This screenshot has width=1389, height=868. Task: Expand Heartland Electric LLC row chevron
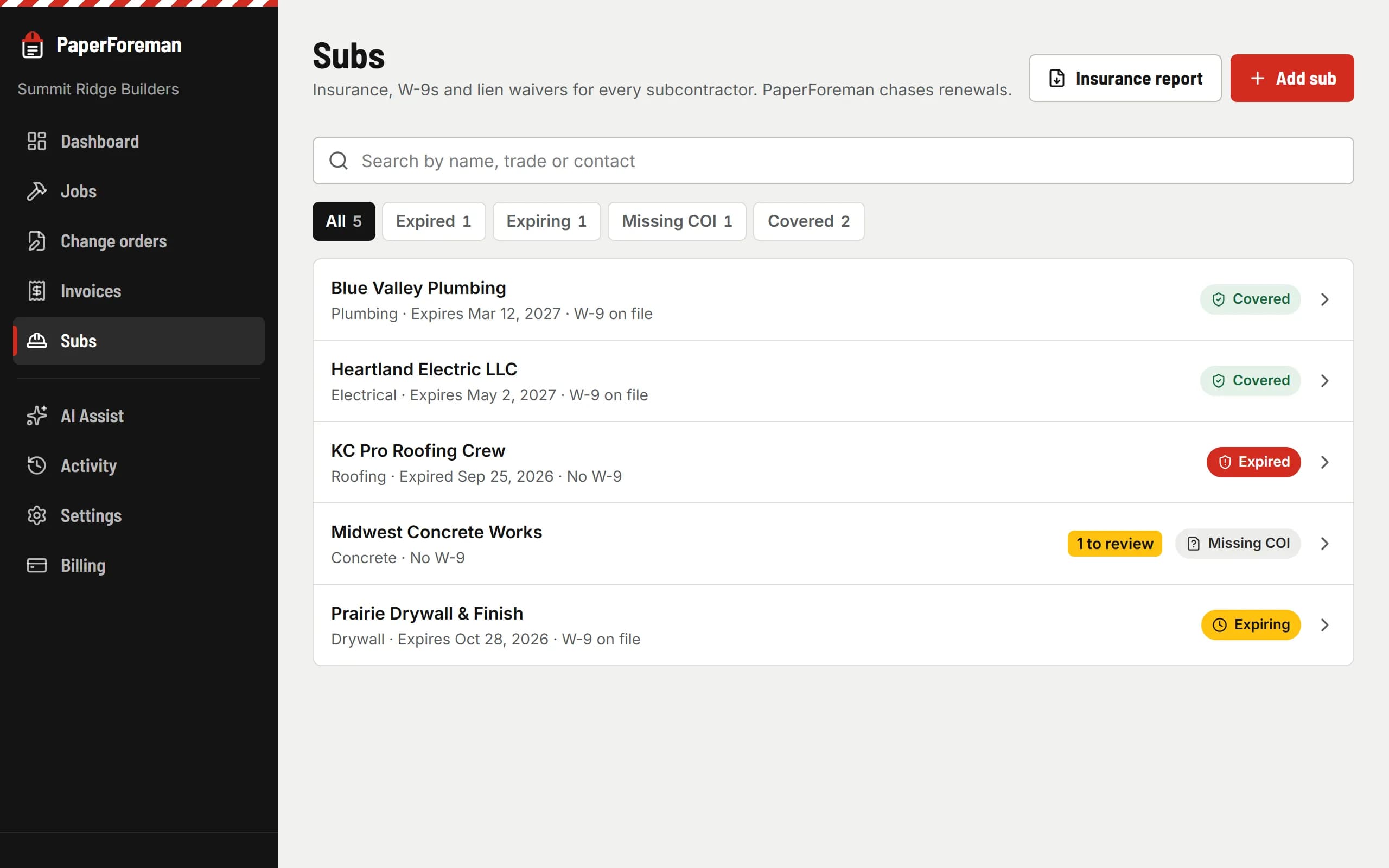tap(1325, 381)
